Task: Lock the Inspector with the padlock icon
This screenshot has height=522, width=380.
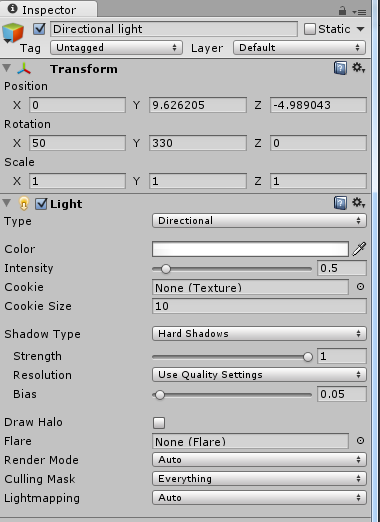Action: point(342,11)
